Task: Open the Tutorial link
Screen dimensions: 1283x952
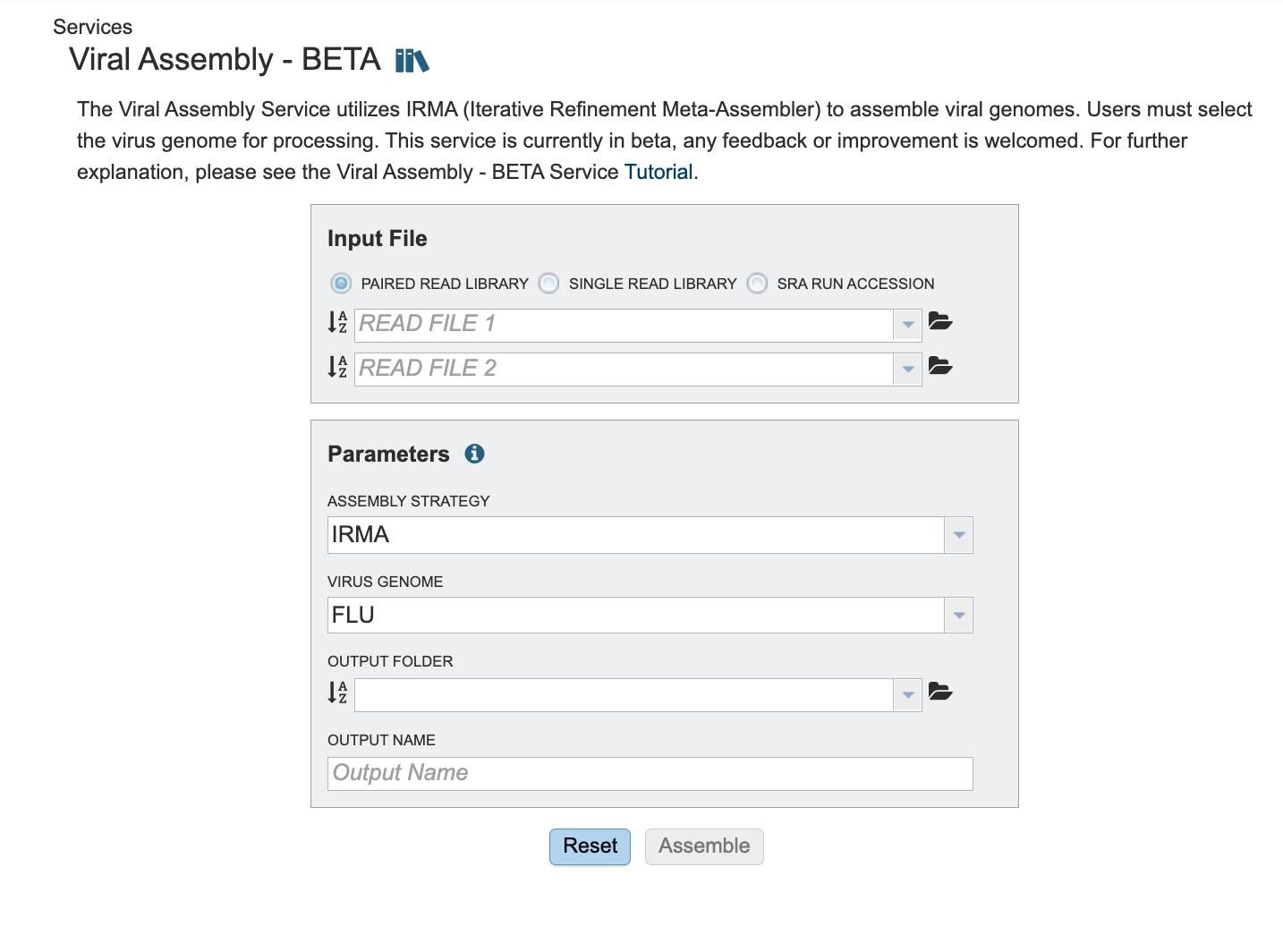Action: click(x=658, y=172)
